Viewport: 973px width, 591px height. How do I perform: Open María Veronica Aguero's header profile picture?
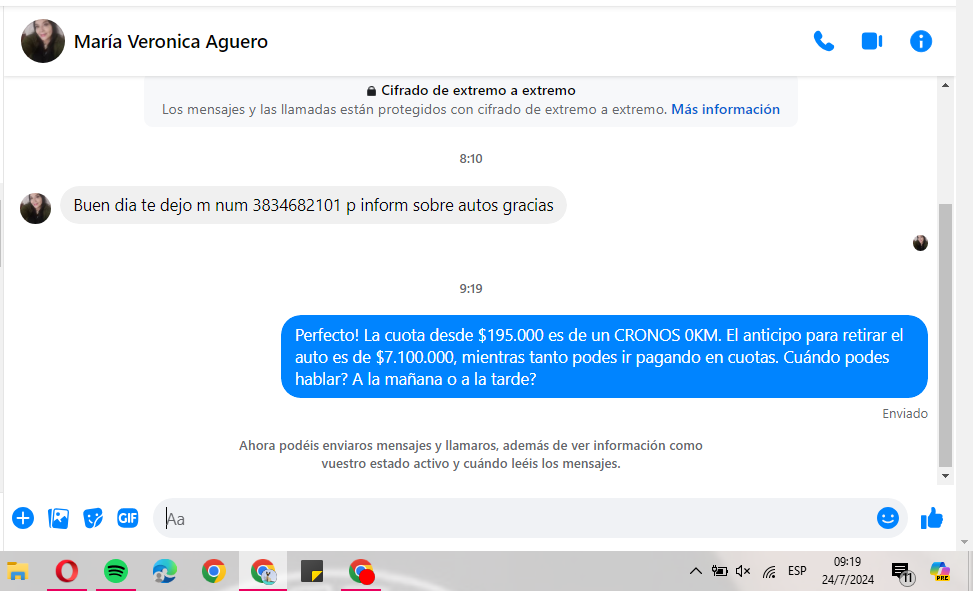pos(43,41)
